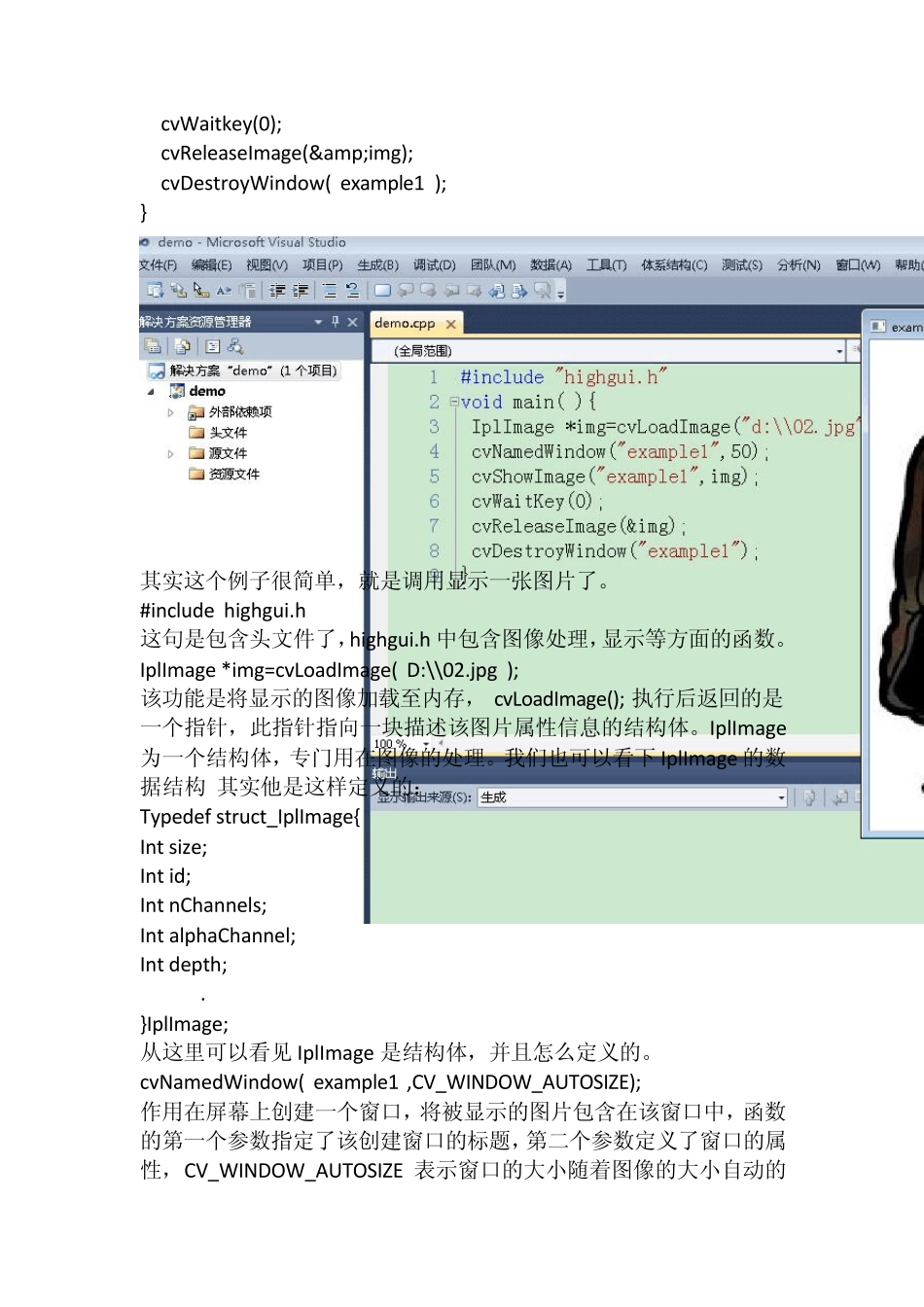Expand the 外部依赖项 folder
The height and width of the screenshot is (1307, 924).
[x=170, y=412]
